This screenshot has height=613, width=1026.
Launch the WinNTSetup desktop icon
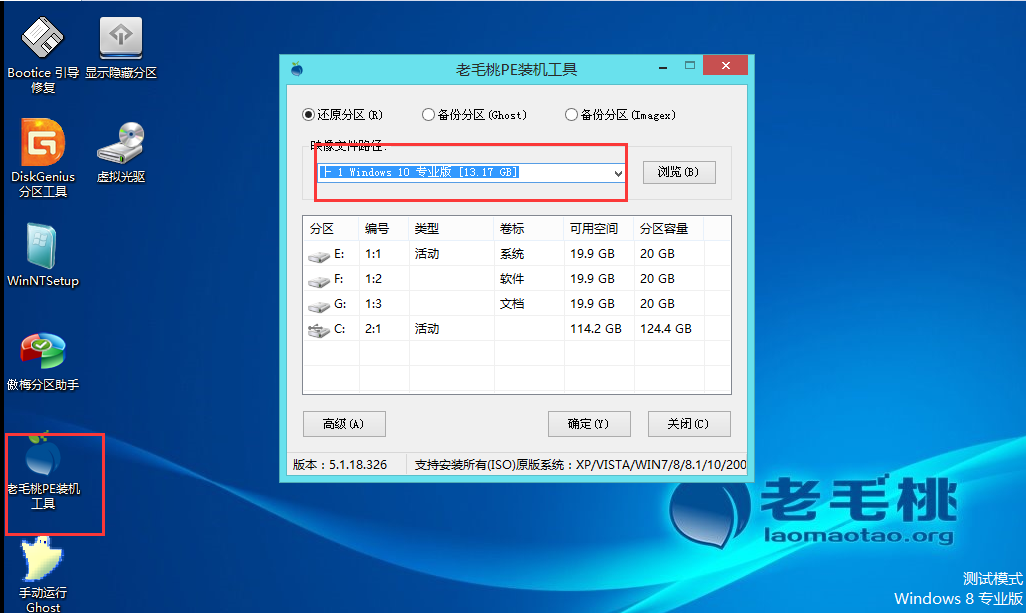pos(43,256)
